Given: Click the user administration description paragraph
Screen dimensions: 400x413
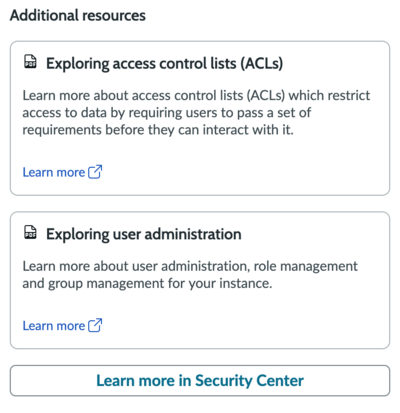Looking at the screenshot, I should [190, 275].
